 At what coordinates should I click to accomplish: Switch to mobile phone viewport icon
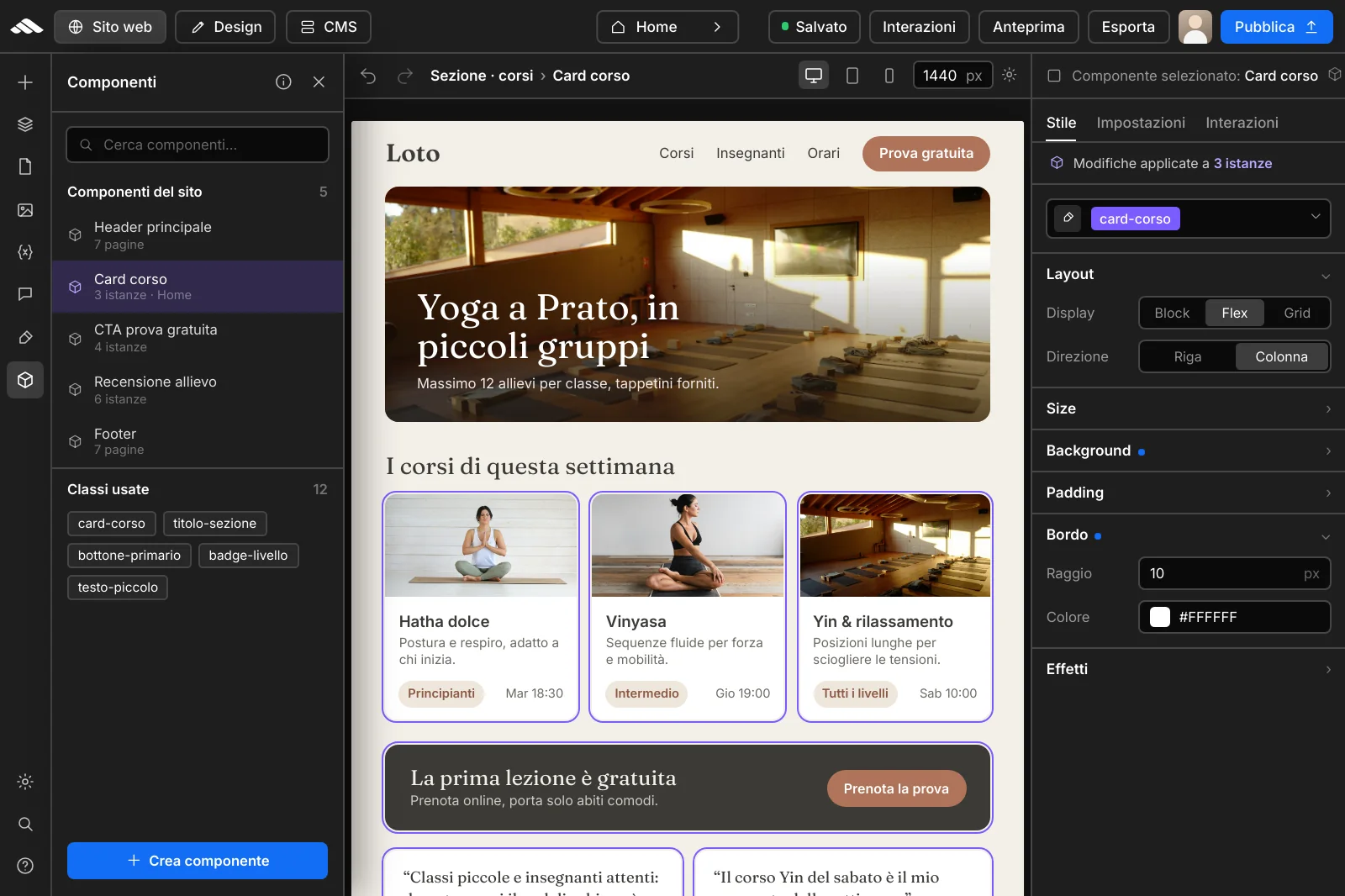889,76
